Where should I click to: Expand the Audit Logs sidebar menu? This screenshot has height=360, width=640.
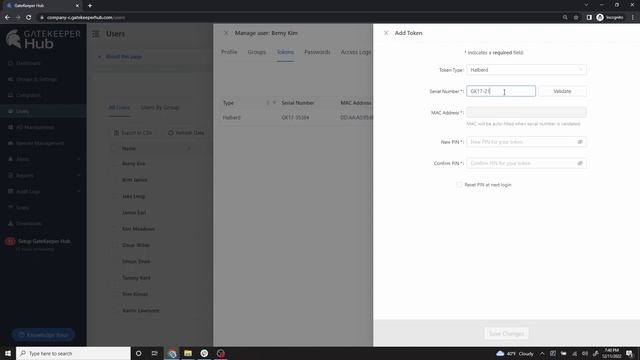[43, 191]
